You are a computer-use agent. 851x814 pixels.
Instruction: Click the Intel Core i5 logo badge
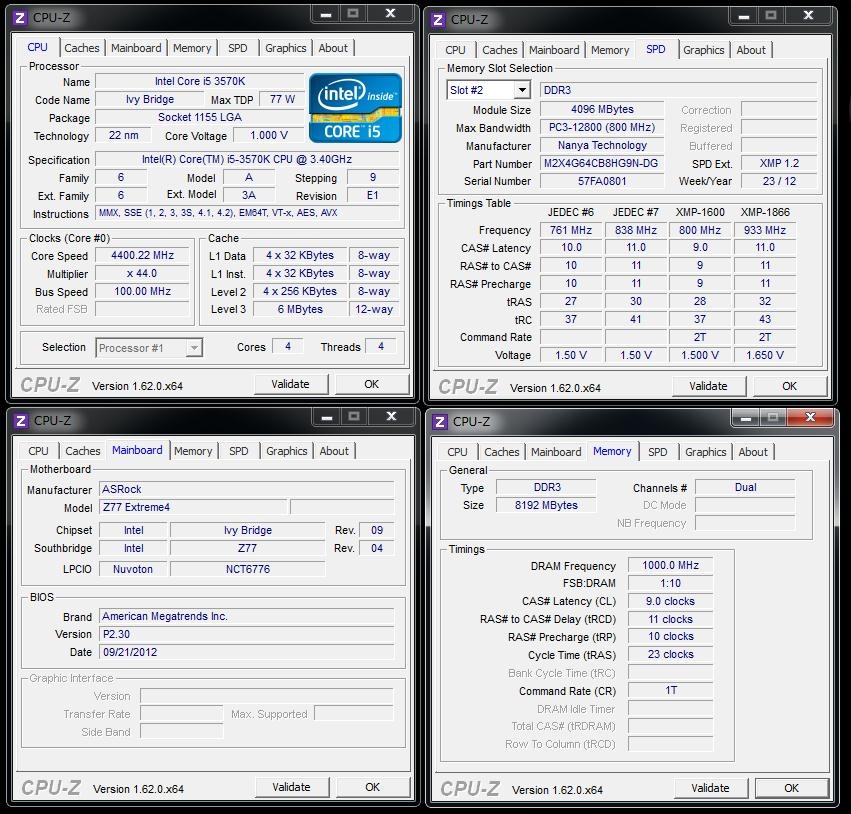tap(355, 108)
